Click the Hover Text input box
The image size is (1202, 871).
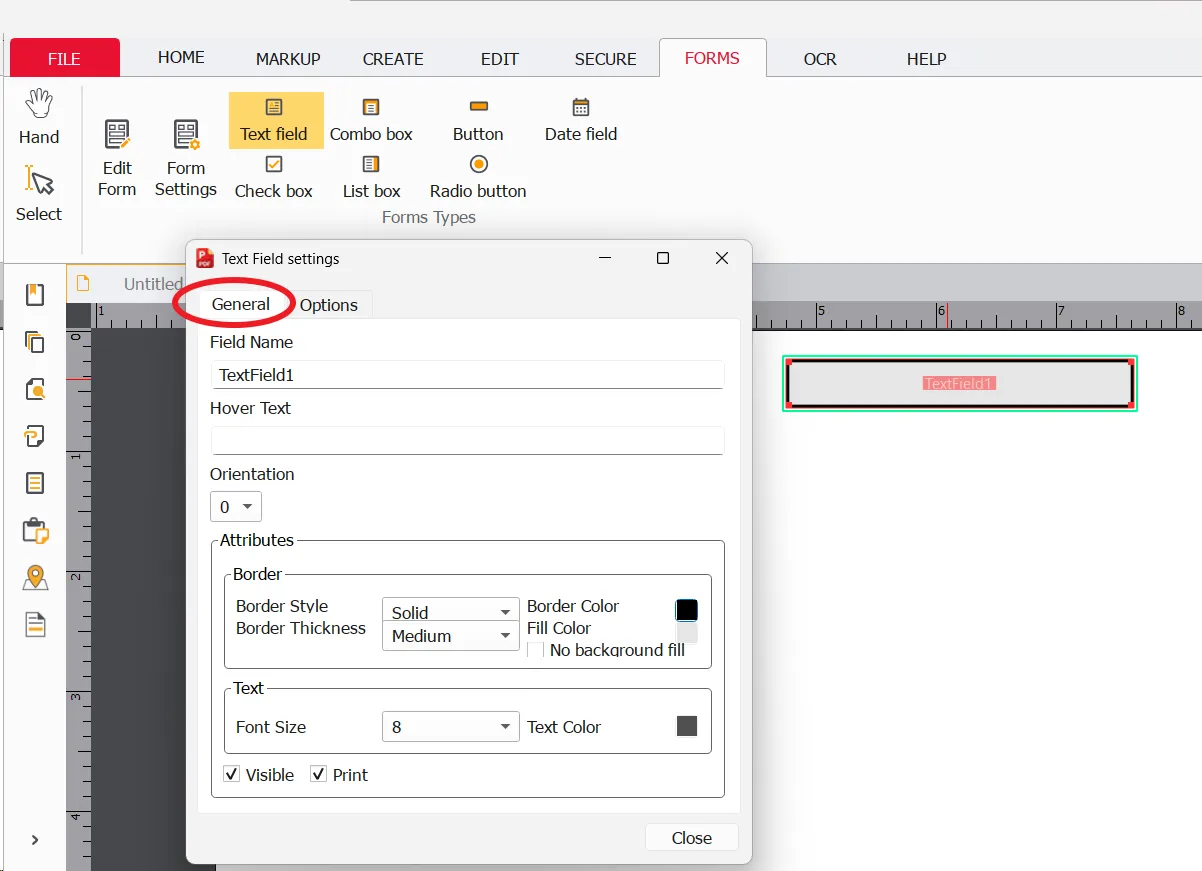click(x=467, y=441)
